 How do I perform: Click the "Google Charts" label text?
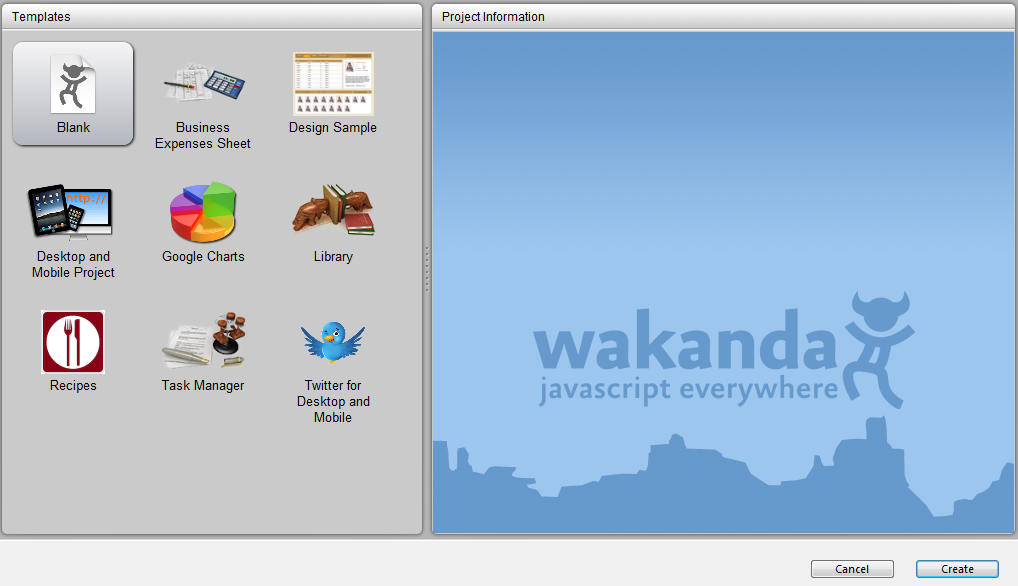pos(203,257)
